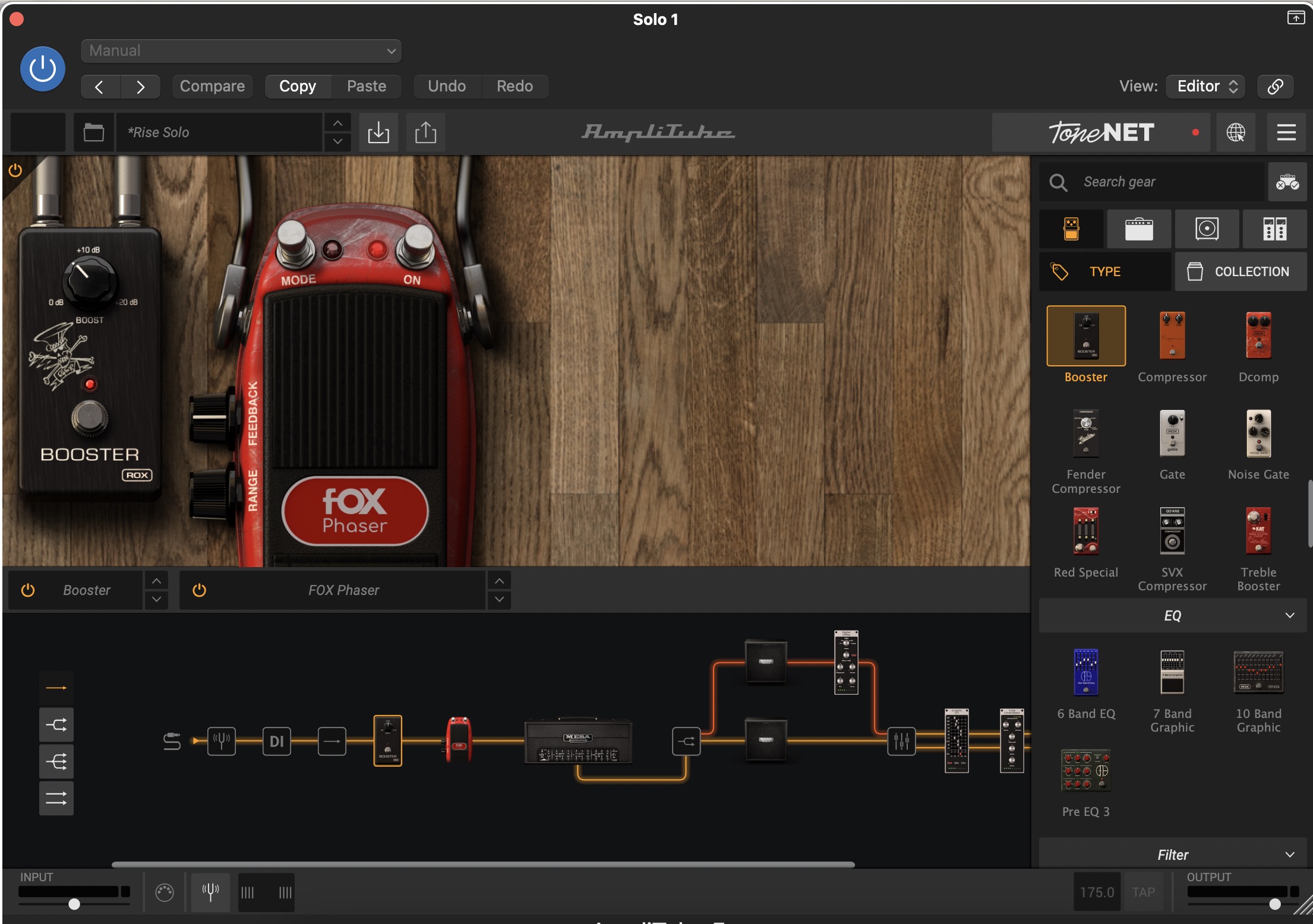Screen dimensions: 1313x924
Task: Select the Mesa amp in signal chain
Action: 578,741
